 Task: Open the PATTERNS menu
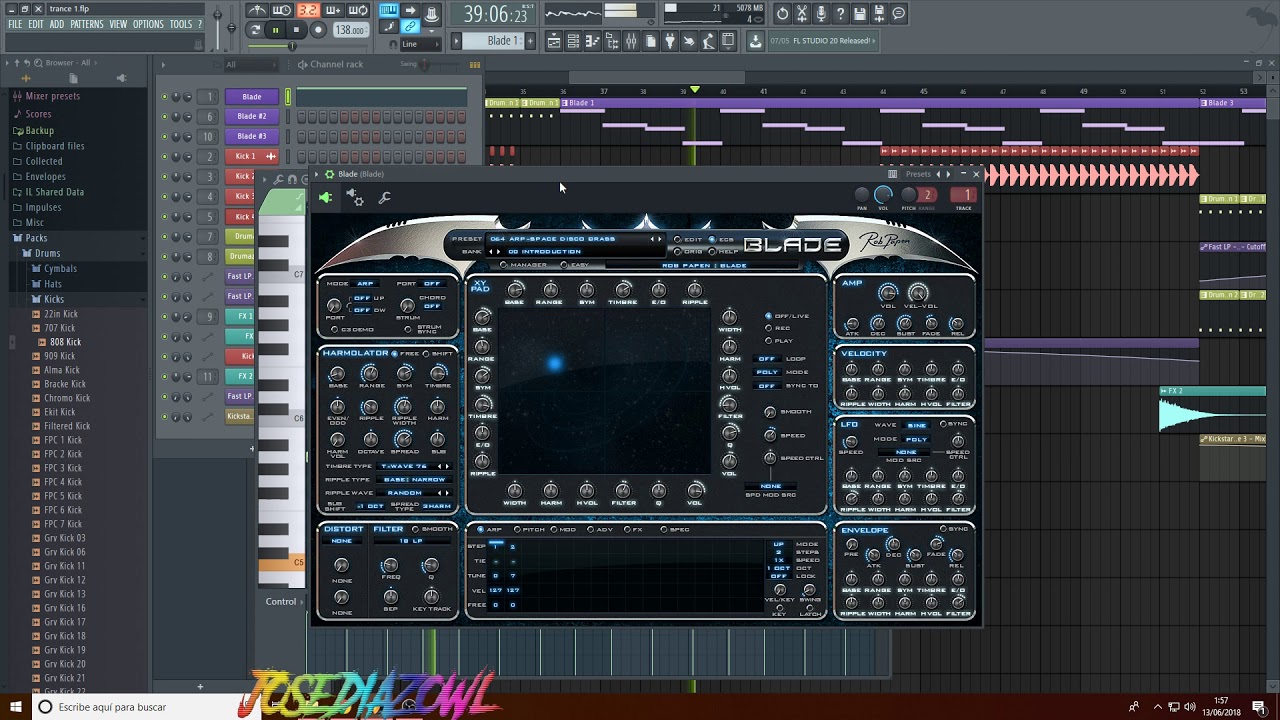click(x=87, y=24)
